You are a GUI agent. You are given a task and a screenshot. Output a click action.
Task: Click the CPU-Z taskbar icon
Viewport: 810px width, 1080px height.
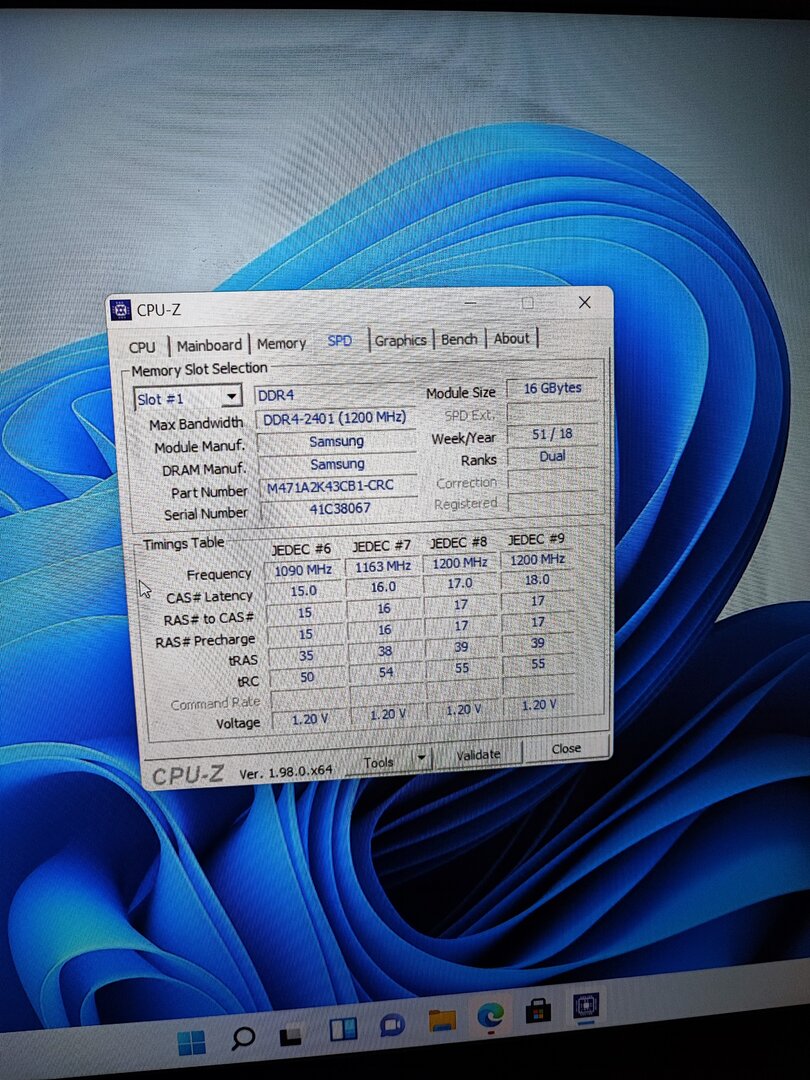pyautogui.click(x=586, y=1006)
